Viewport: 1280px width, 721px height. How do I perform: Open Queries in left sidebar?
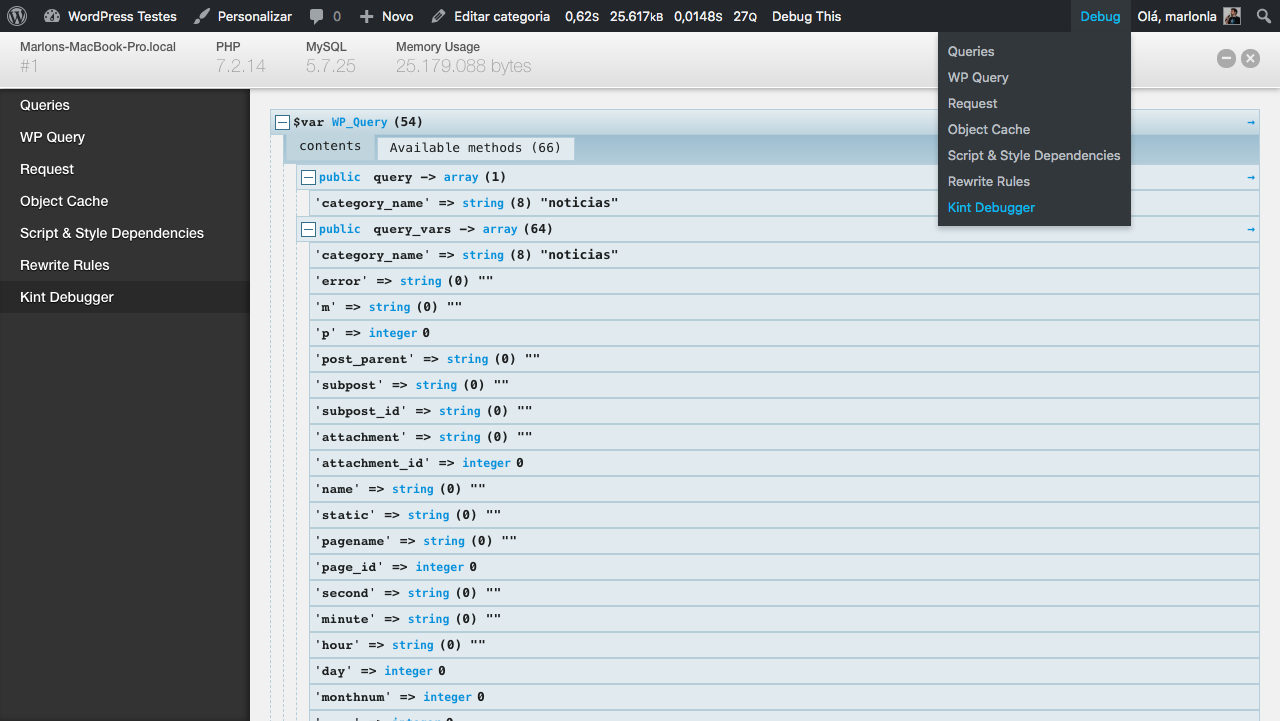[124, 105]
